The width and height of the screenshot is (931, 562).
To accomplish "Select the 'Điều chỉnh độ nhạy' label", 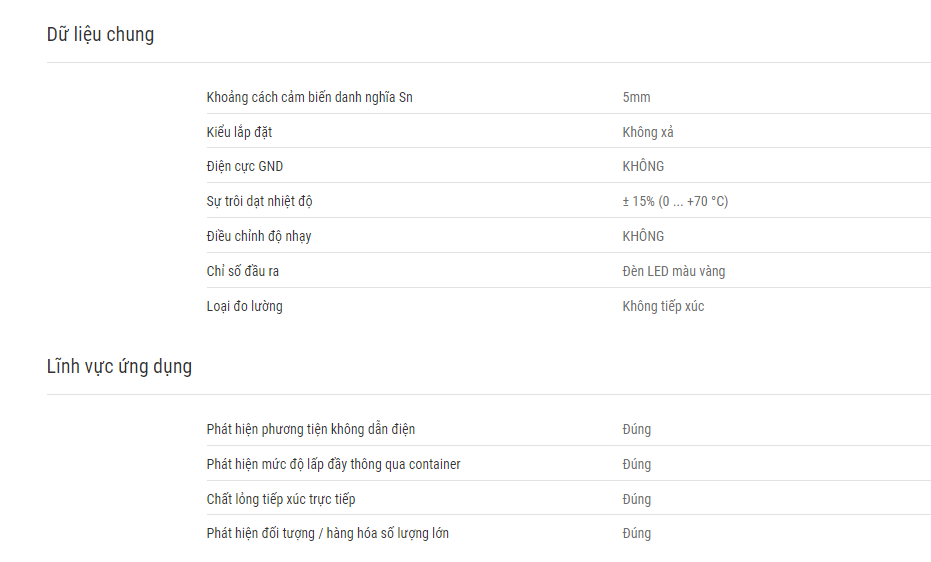I will (x=259, y=236).
